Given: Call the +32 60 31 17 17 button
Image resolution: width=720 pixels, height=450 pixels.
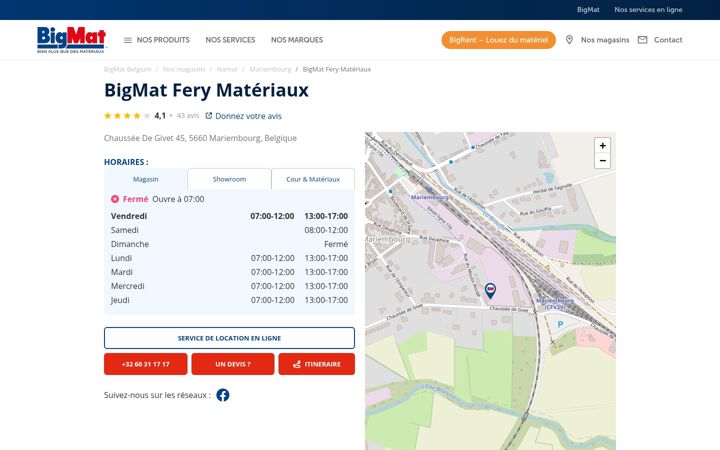Looking at the screenshot, I should click(146, 364).
